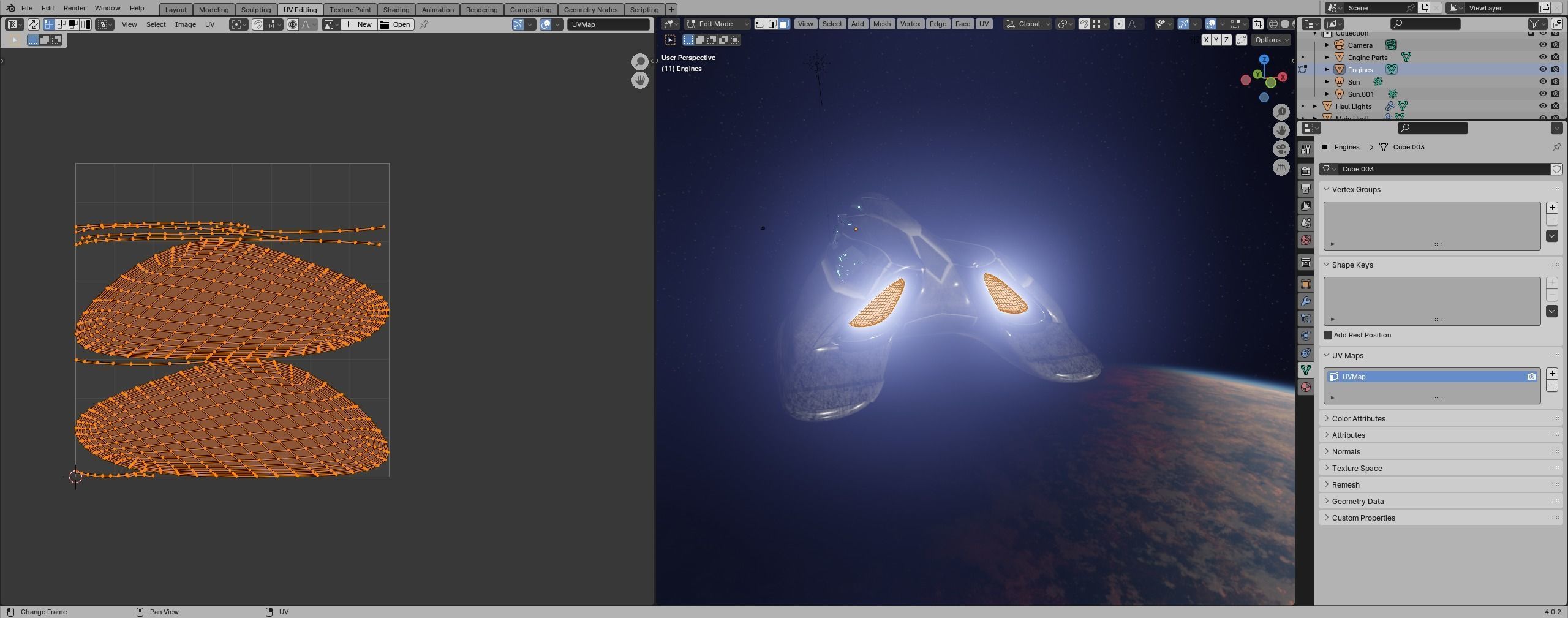Open the Output properties tab
The width and height of the screenshot is (1568, 618).
(1306, 188)
